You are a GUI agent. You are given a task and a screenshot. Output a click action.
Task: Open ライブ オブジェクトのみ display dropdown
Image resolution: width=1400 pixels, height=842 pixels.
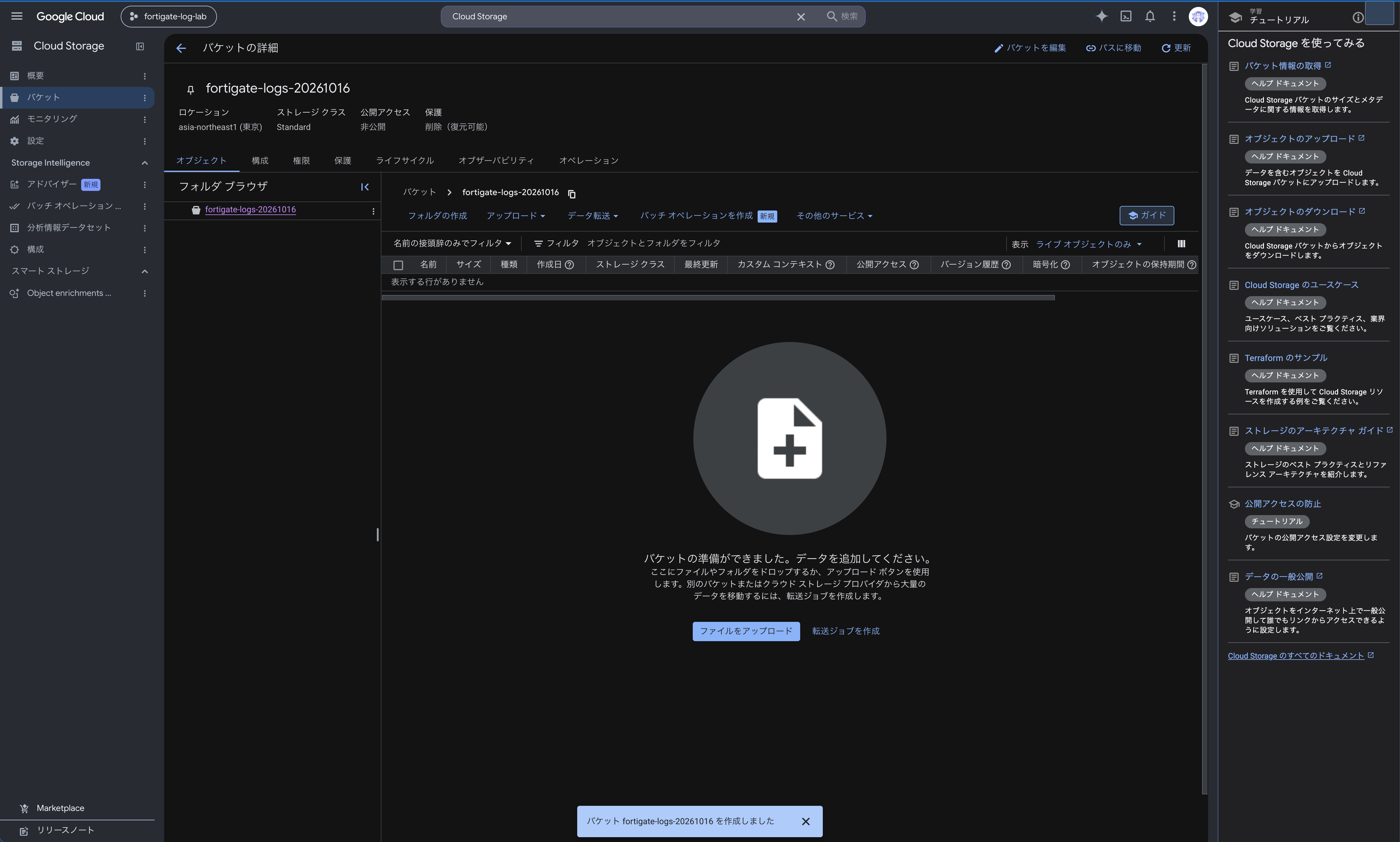click(x=1088, y=245)
